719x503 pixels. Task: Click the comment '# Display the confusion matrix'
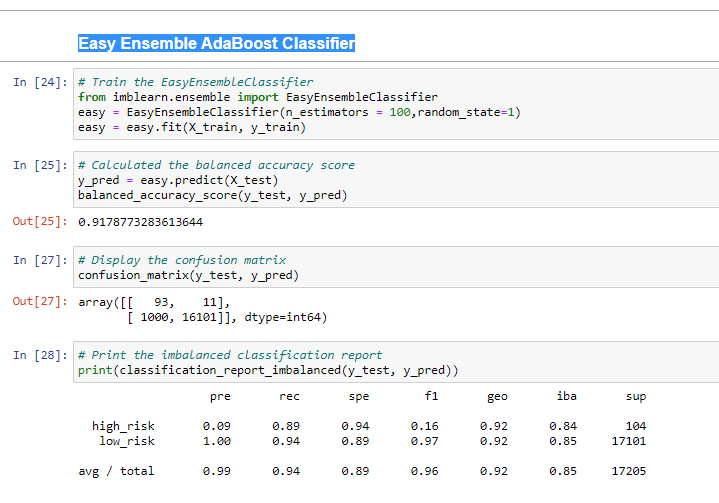[182, 260]
